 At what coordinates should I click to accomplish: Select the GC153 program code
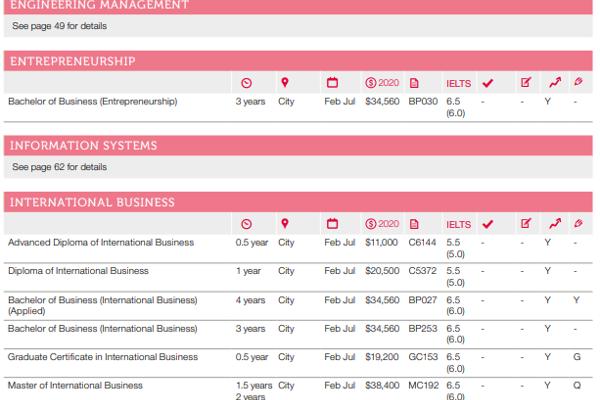click(423, 357)
